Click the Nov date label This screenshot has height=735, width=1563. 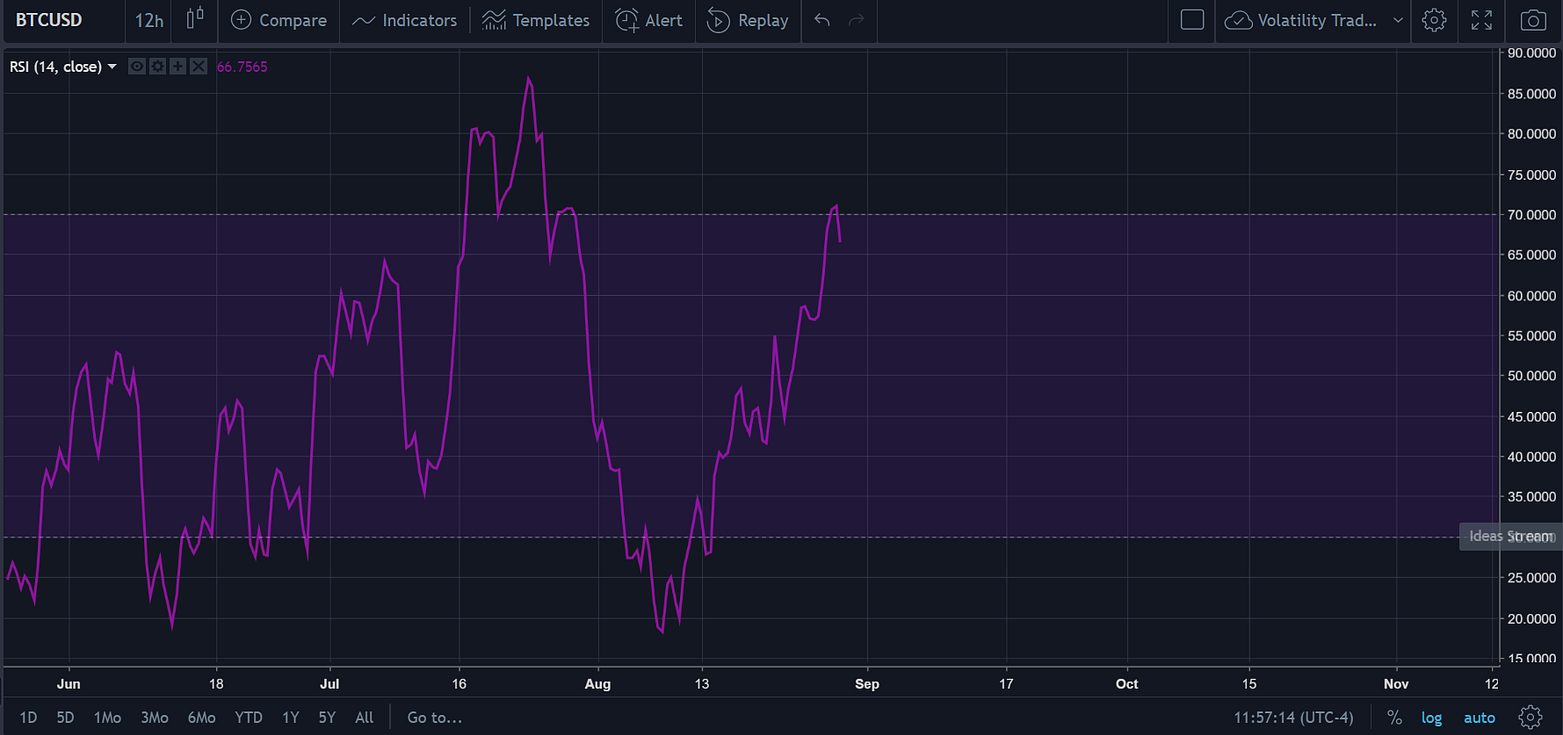click(1396, 684)
